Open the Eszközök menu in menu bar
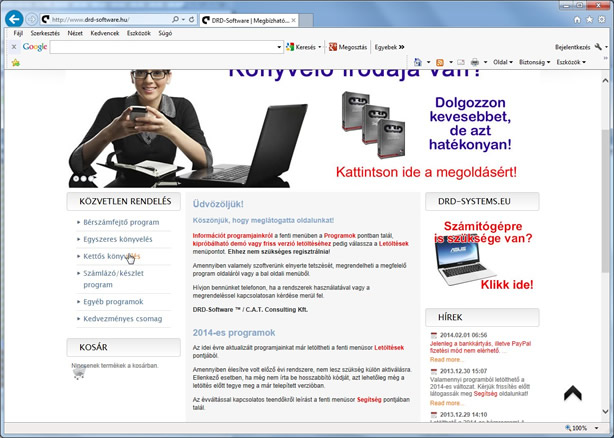This screenshot has height=438, width=614. pyautogui.click(x=139, y=33)
